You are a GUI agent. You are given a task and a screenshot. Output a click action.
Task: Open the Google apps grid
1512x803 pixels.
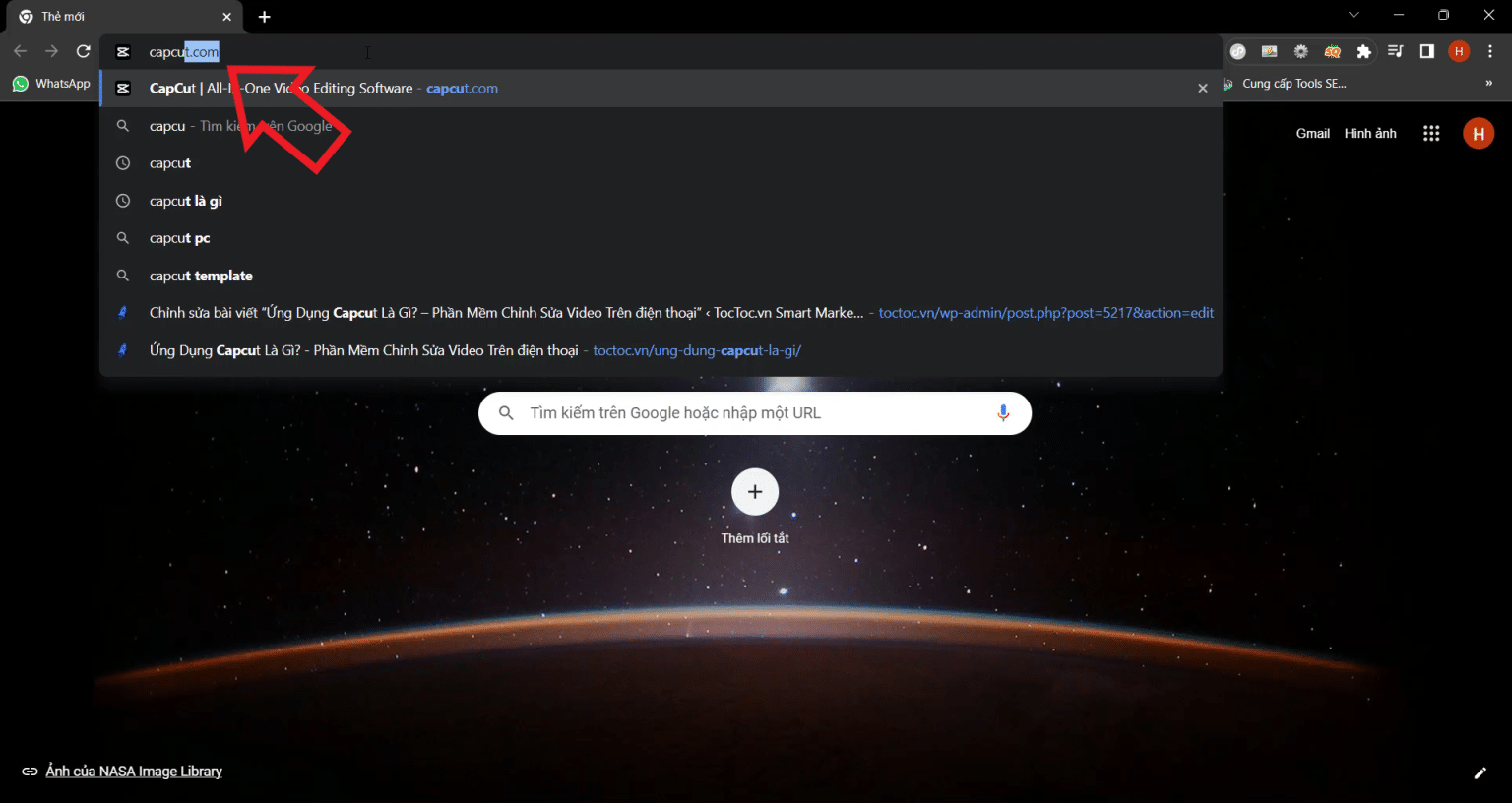1431,133
